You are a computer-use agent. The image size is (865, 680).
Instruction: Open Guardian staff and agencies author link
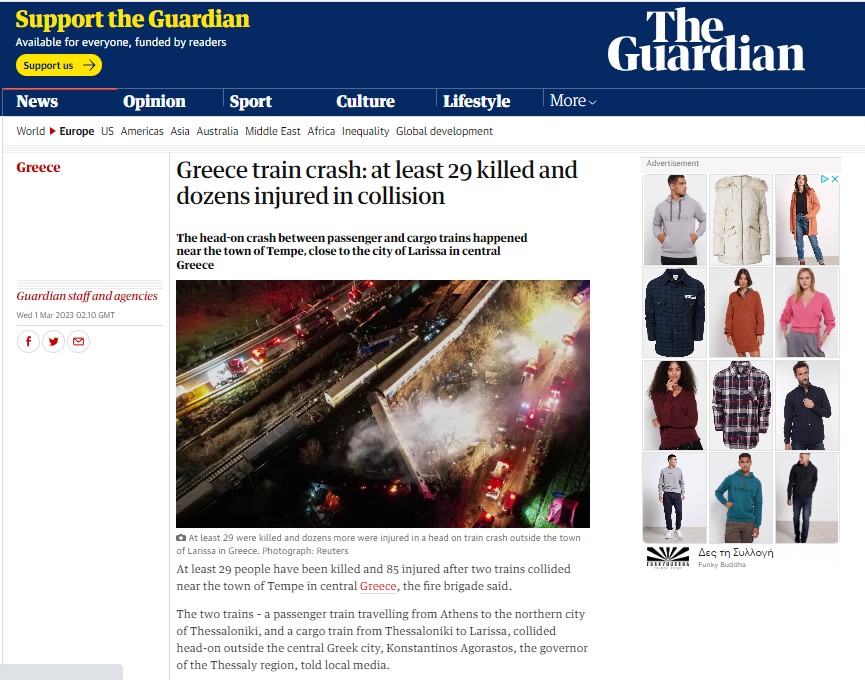click(87, 296)
